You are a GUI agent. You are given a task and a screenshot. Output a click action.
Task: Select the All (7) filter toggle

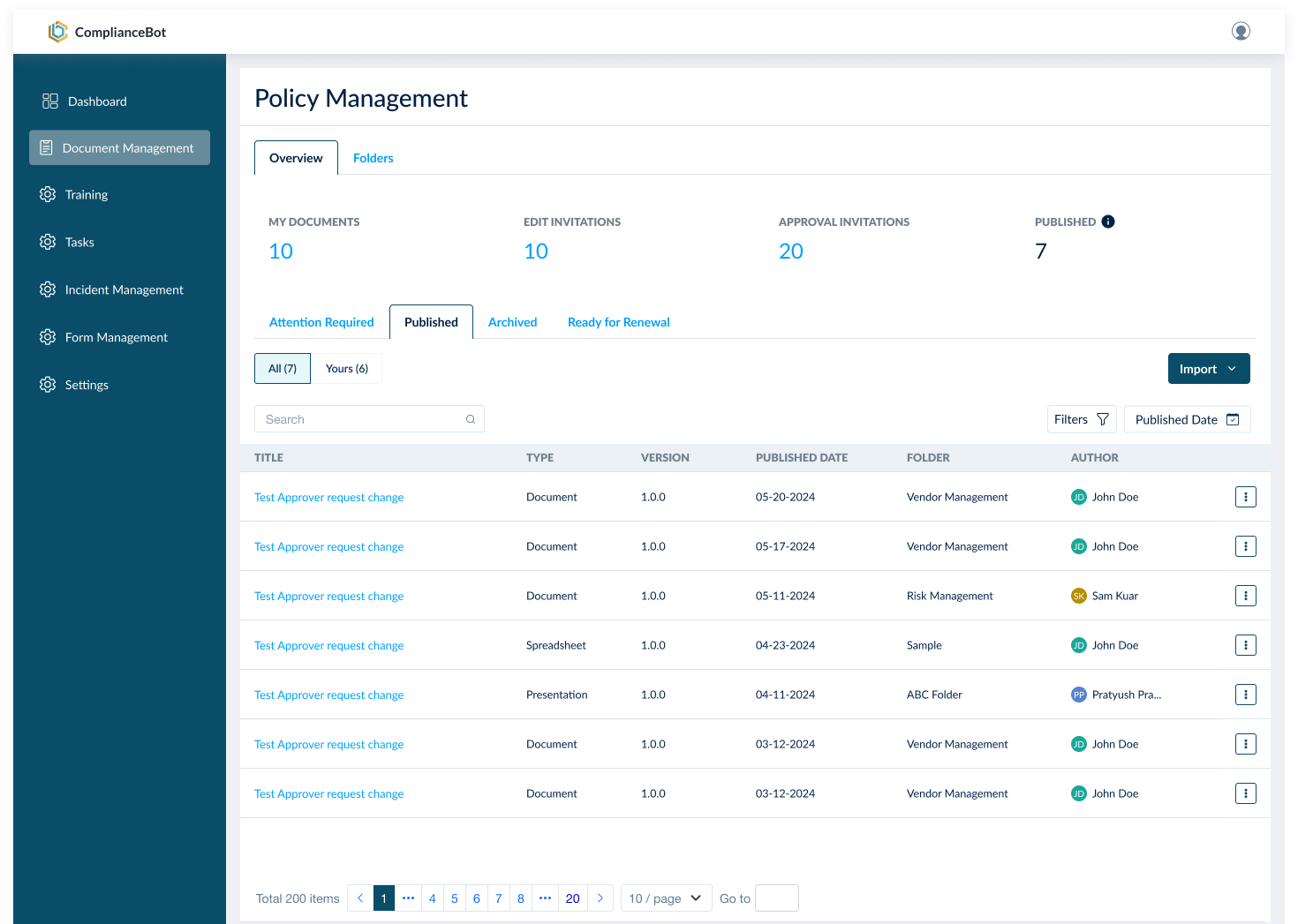[x=283, y=369]
